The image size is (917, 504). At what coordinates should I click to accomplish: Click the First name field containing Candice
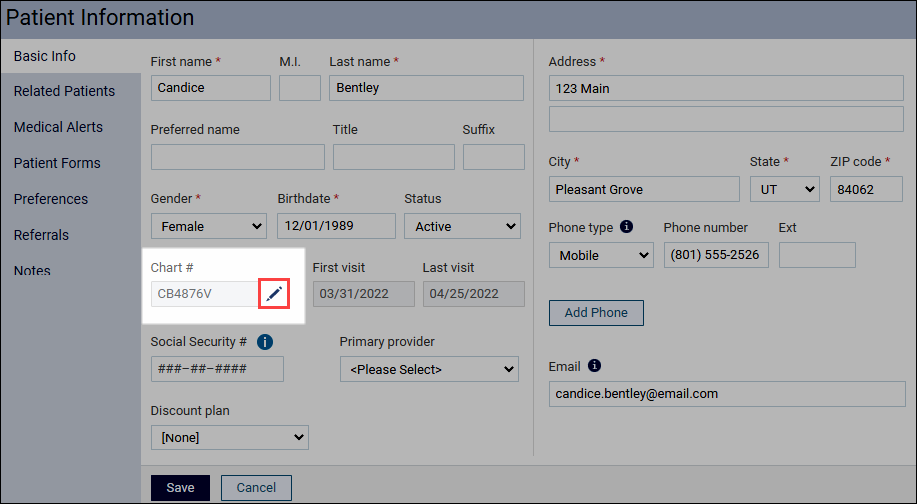tap(211, 88)
